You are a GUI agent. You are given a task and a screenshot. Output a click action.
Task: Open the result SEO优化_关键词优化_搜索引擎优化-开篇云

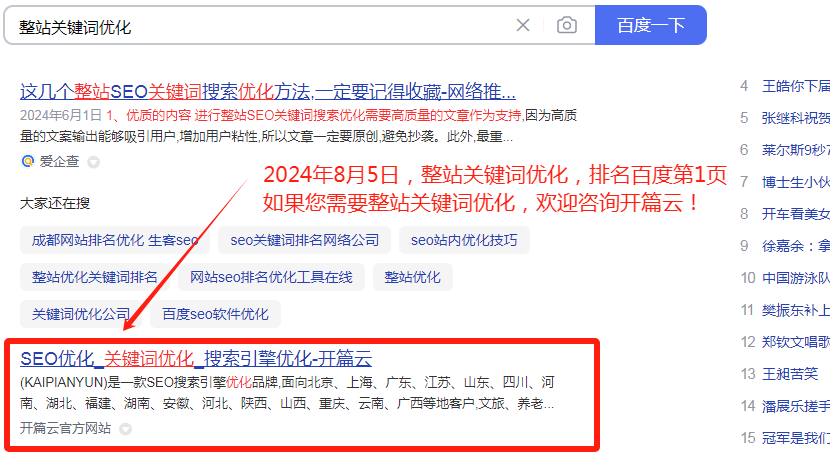pyautogui.click(x=196, y=358)
